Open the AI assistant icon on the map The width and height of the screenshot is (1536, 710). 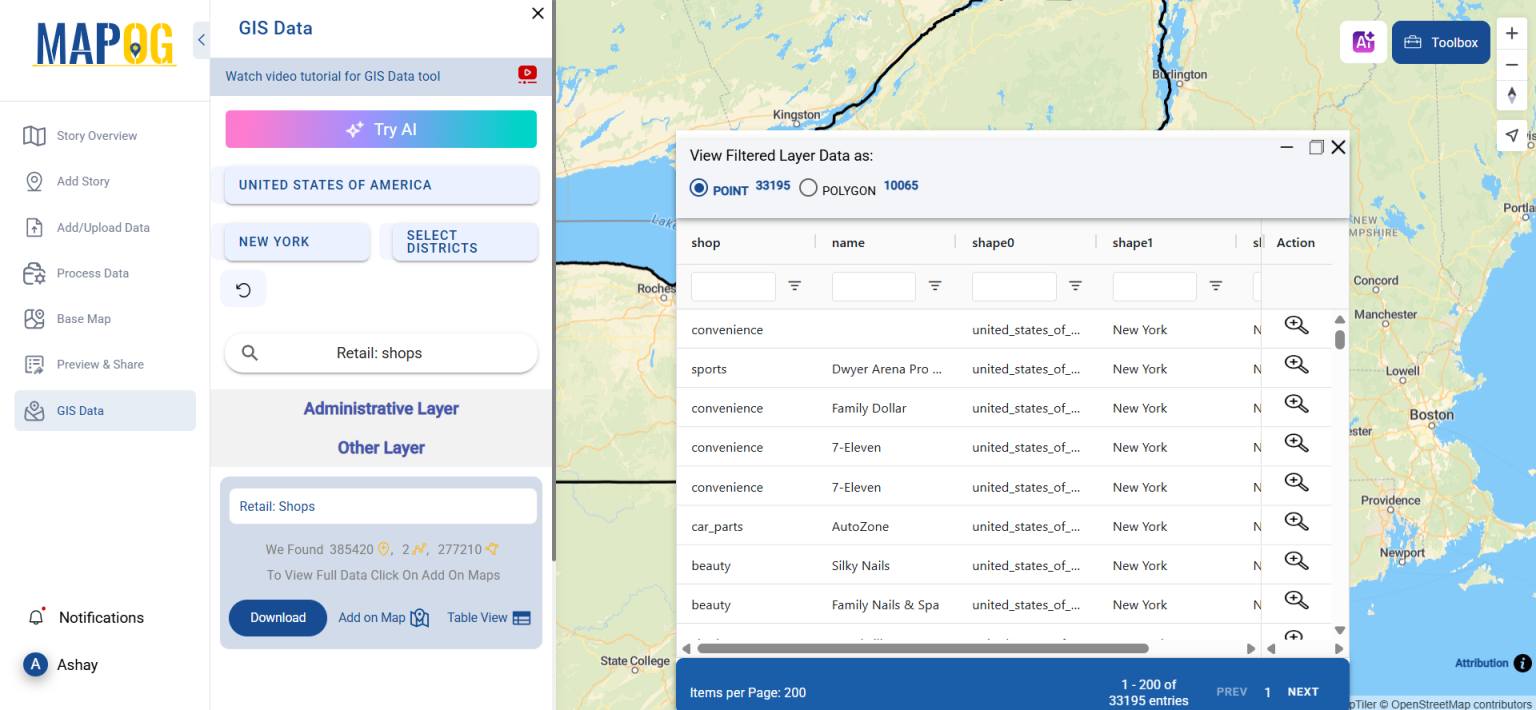(x=1363, y=42)
